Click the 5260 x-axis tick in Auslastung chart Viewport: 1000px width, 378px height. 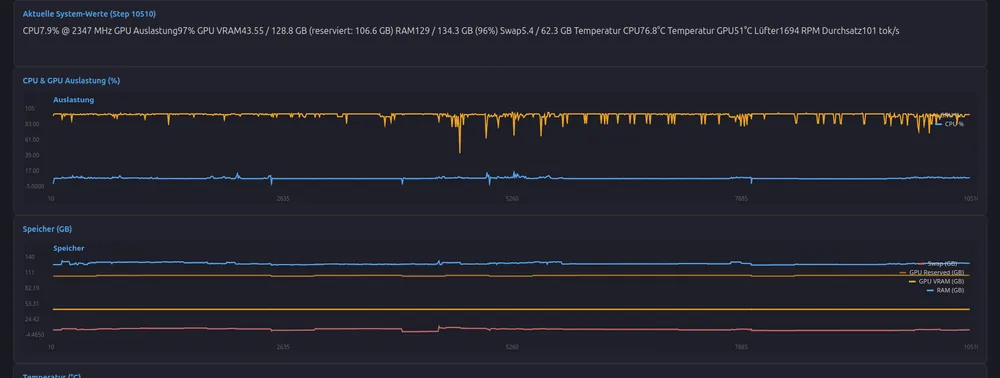(512, 198)
